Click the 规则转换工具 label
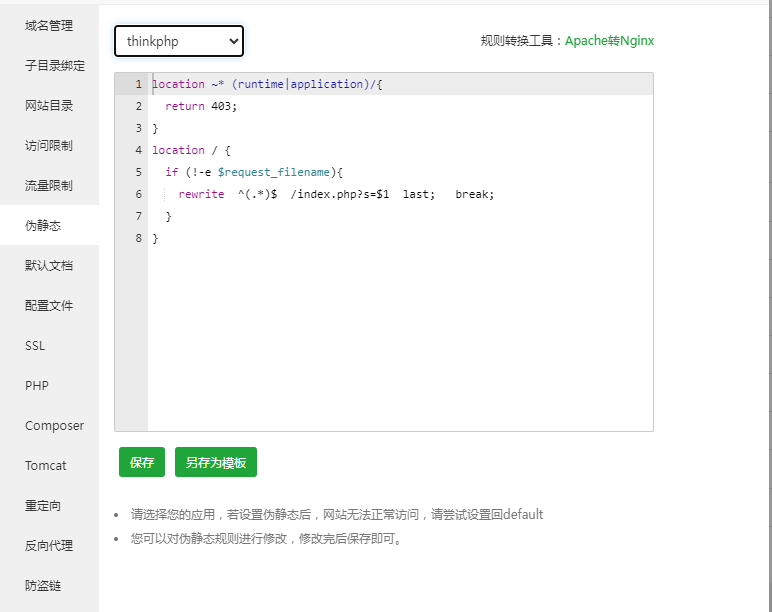 click(522, 40)
